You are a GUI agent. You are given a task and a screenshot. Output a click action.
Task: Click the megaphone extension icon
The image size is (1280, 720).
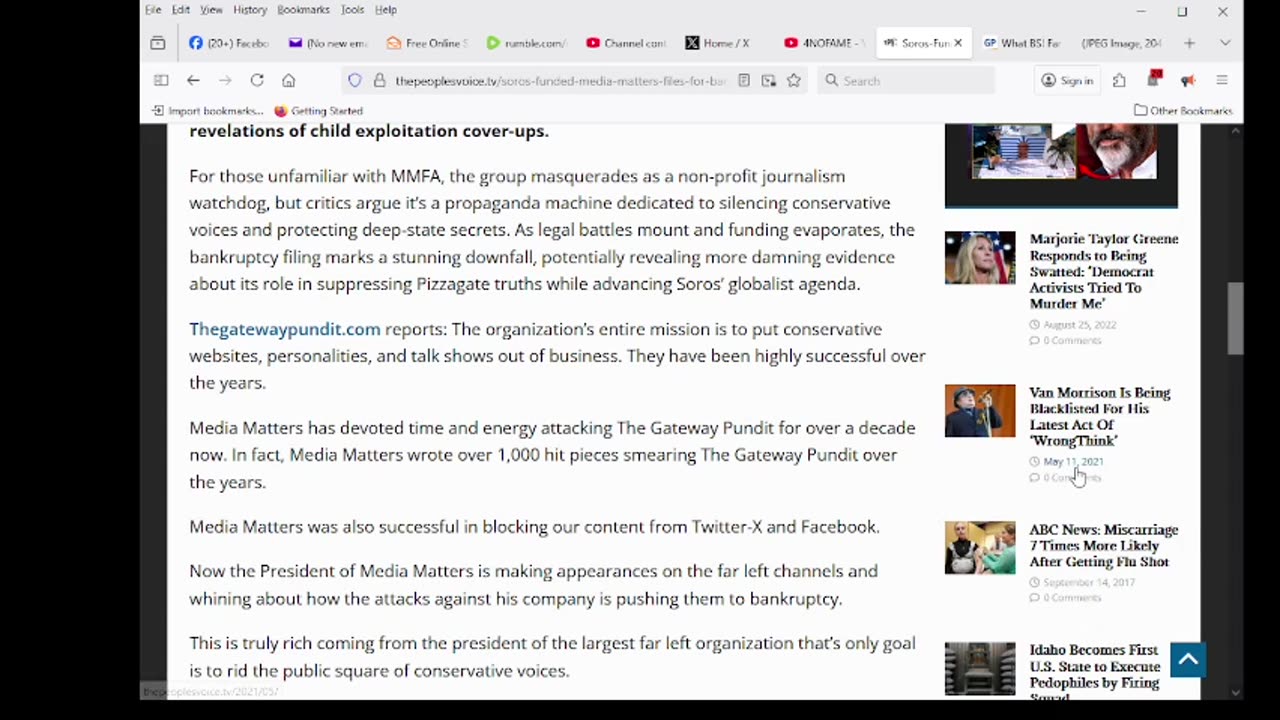(1188, 80)
